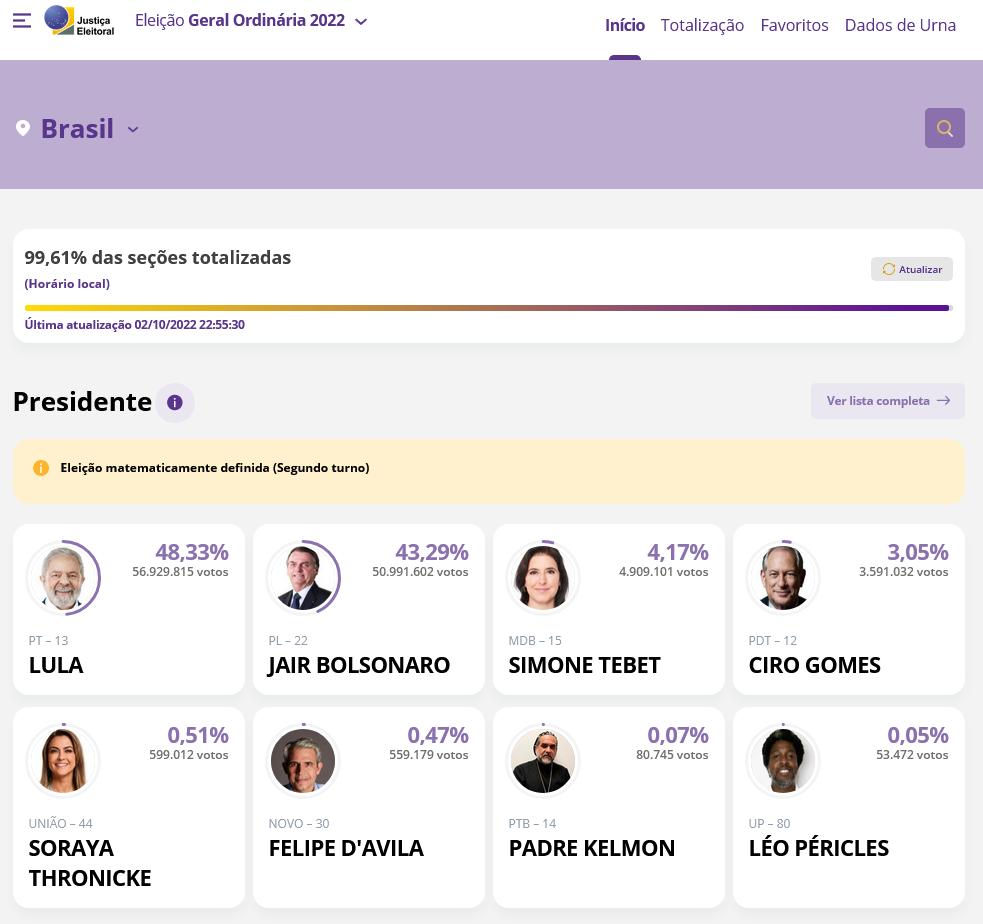Select Soraya Thronicke's candidate photo
The height and width of the screenshot is (924, 983).
[x=63, y=760]
